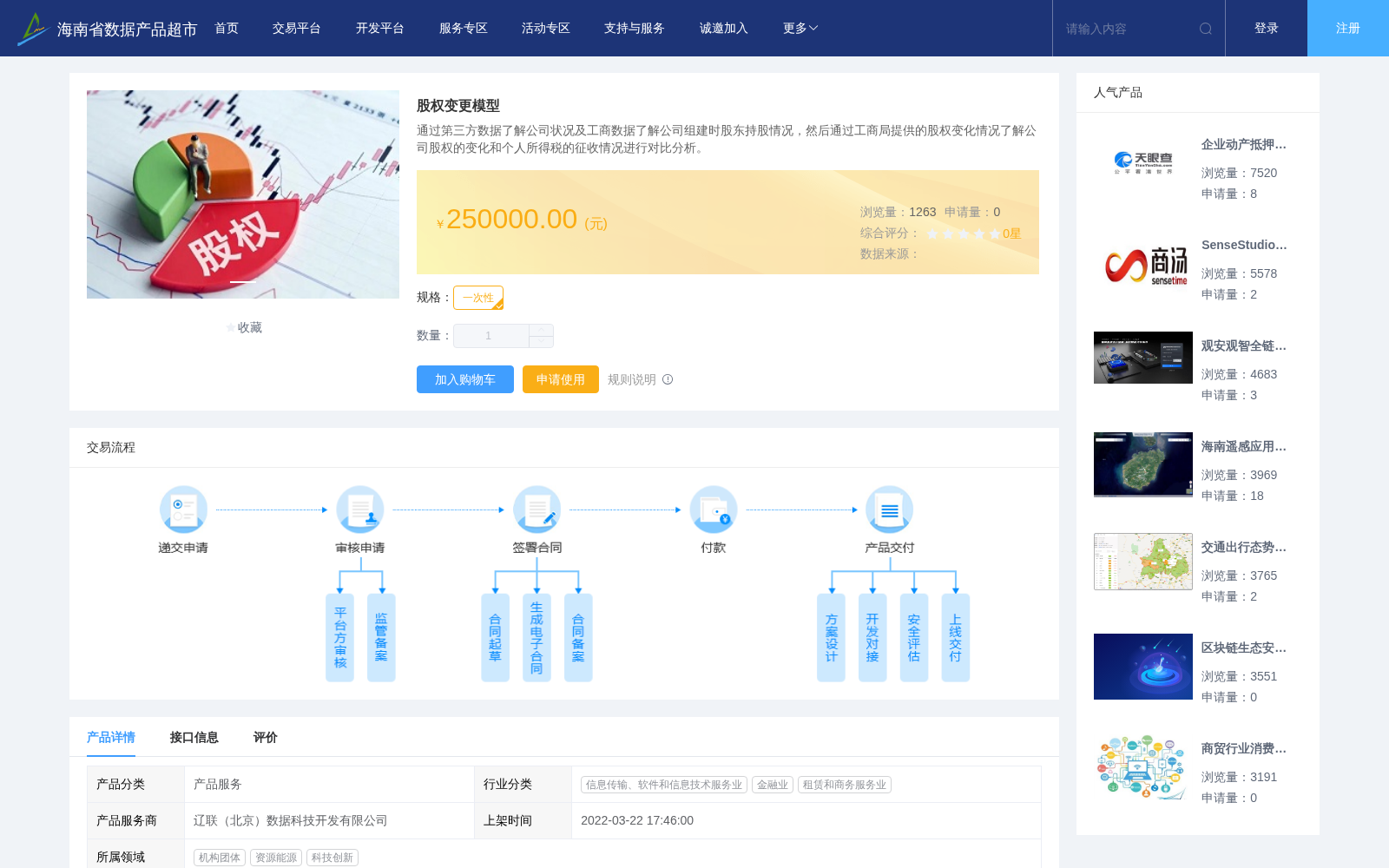Open the 交通出行态势 product thumbnail
1389x868 pixels.
point(1143,562)
